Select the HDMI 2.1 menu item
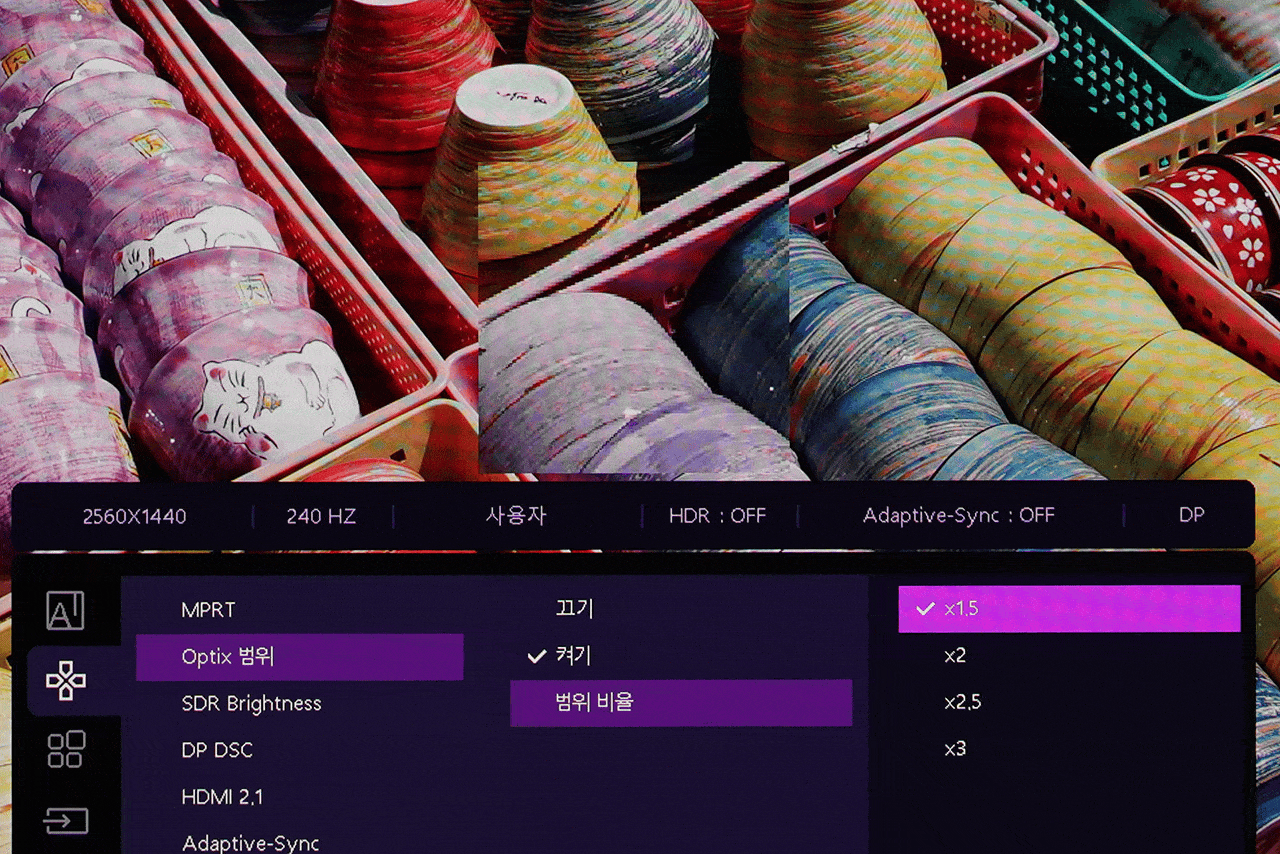1280x854 pixels. point(222,797)
